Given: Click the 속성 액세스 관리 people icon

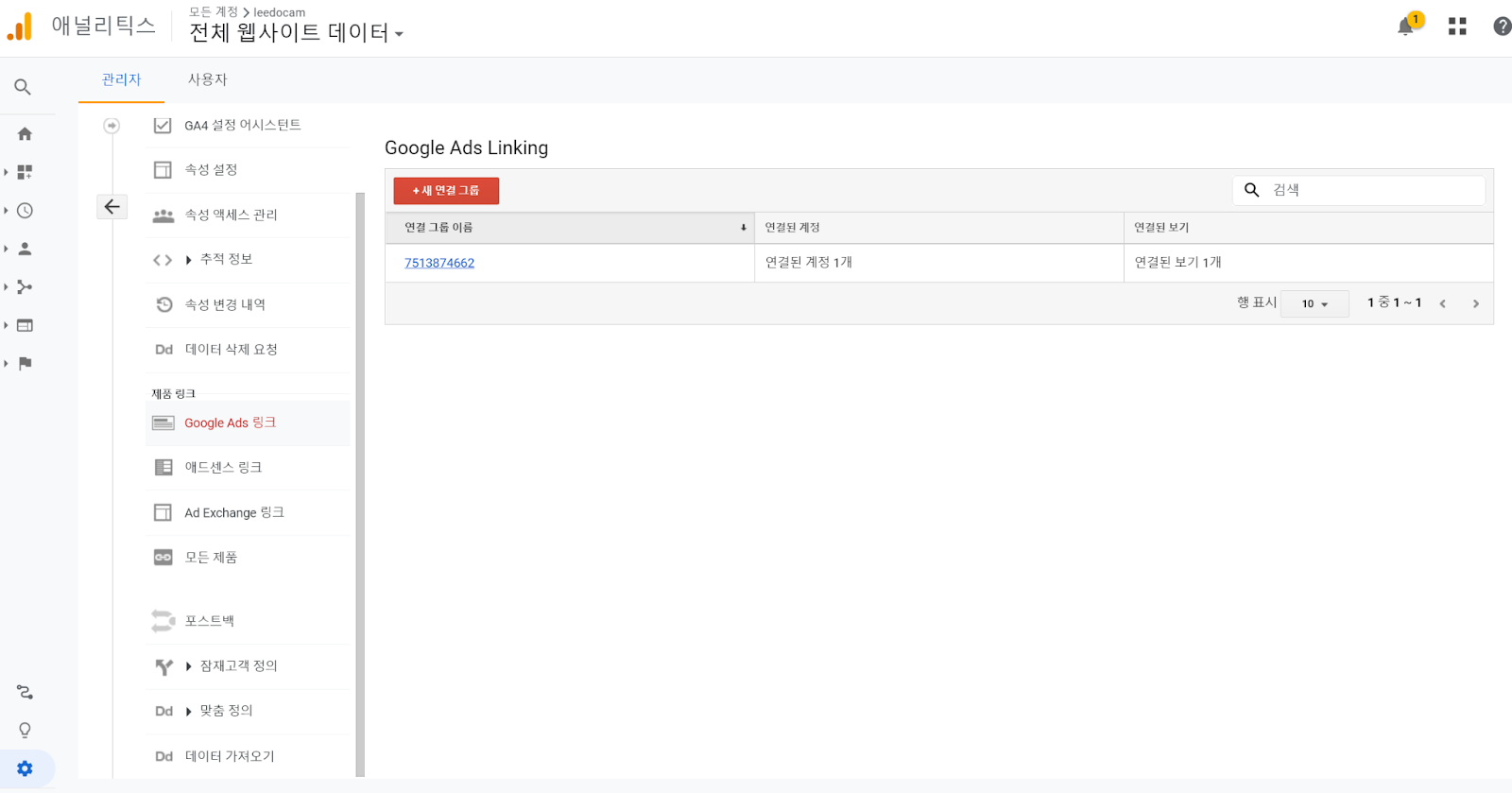Looking at the screenshot, I should 163,215.
